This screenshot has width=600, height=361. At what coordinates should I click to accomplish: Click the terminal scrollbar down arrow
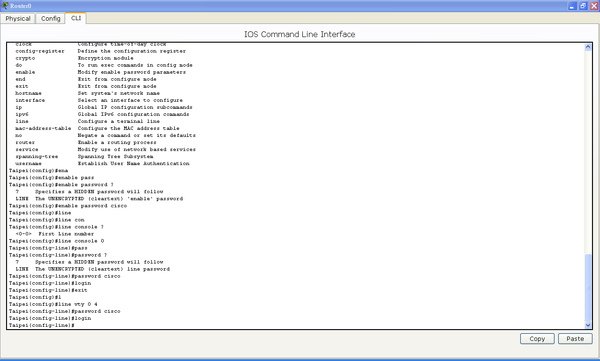pyautogui.click(x=588, y=325)
